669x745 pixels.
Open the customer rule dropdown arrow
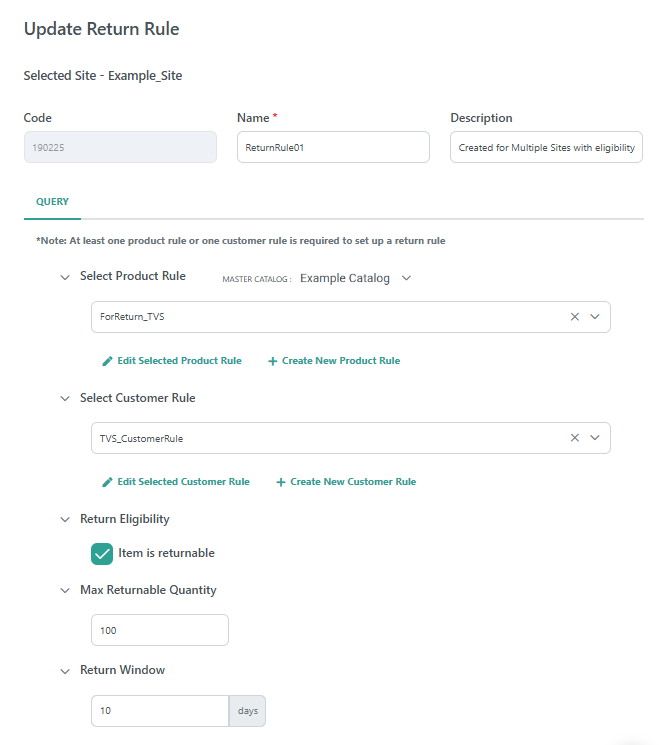click(x=595, y=438)
